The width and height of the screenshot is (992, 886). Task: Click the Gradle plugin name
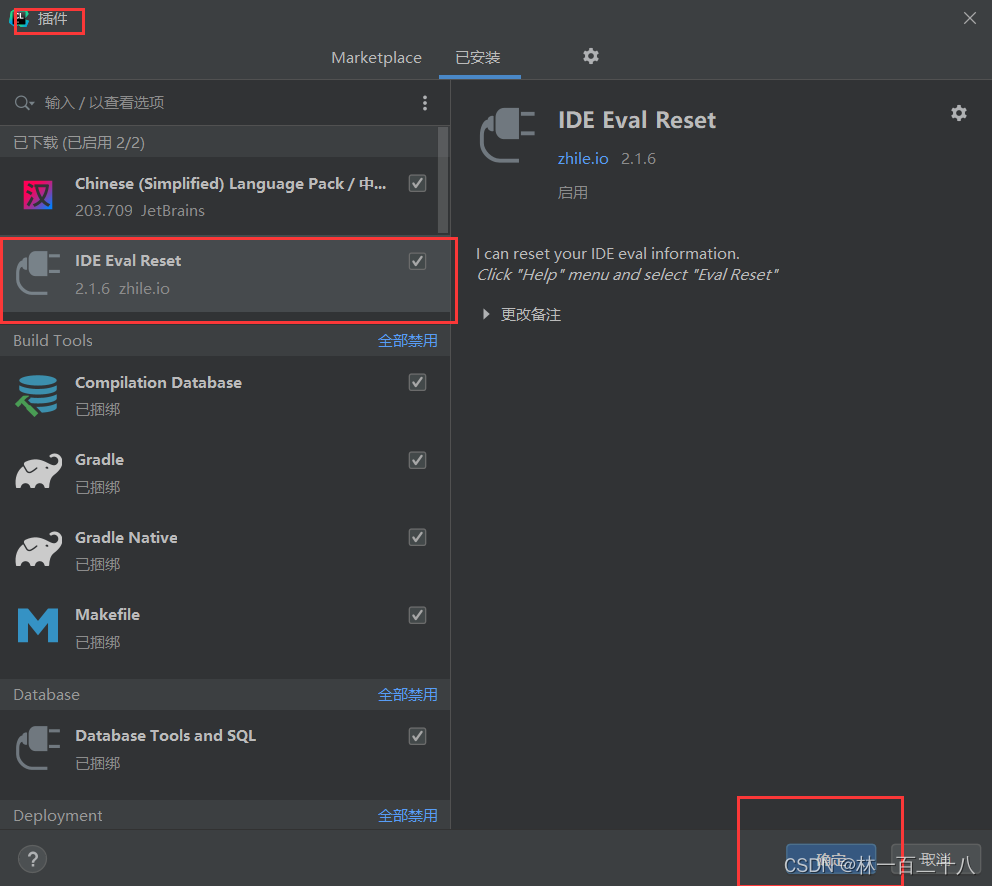99,459
